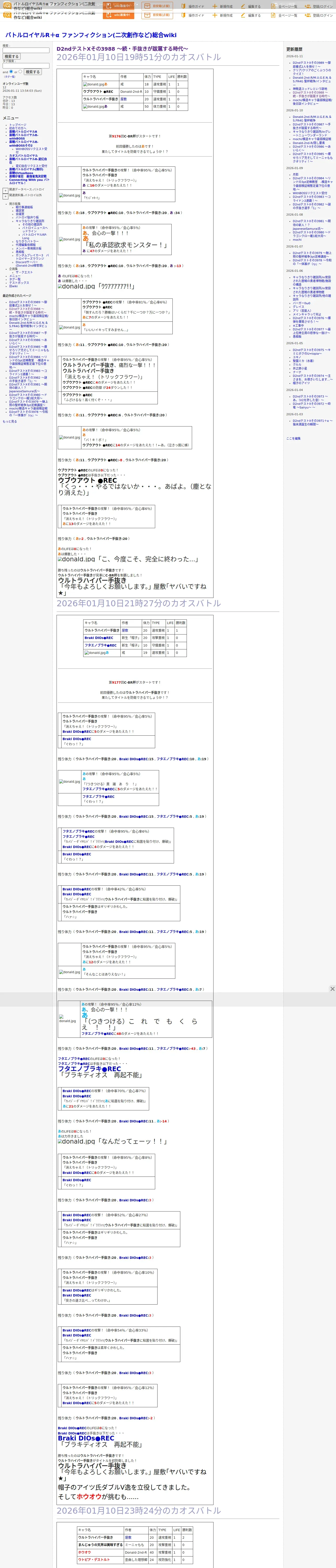Click 検索する button below keyword field
336x1568 pixels.
tap(11, 57)
